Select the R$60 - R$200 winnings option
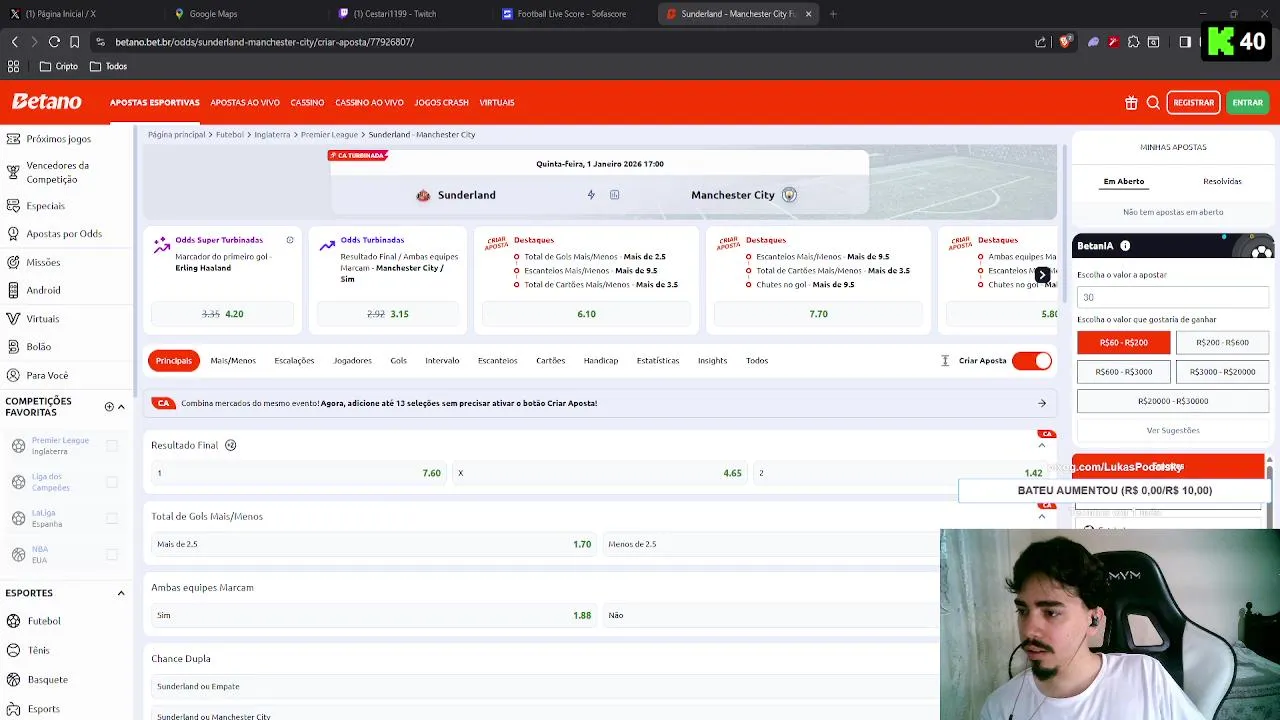1280x720 pixels. point(1123,342)
